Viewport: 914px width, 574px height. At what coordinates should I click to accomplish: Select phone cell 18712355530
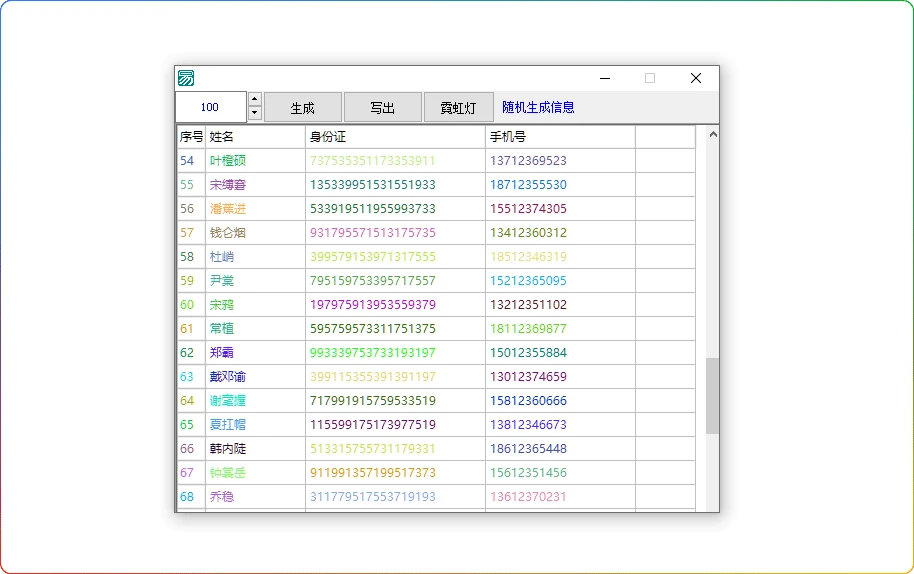560,185
